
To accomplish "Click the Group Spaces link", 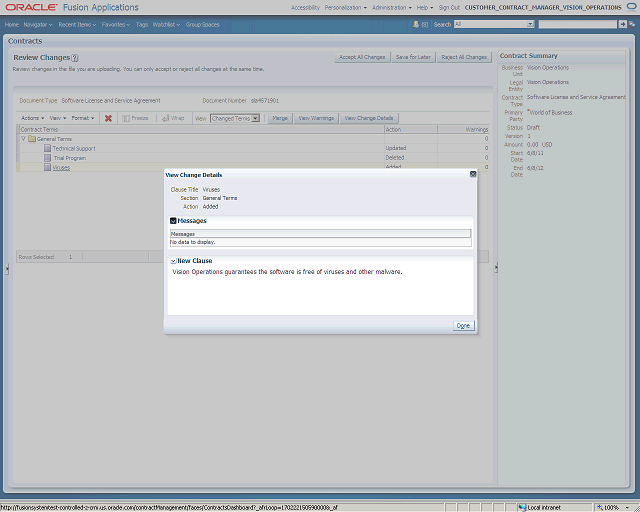I will pos(202,24).
